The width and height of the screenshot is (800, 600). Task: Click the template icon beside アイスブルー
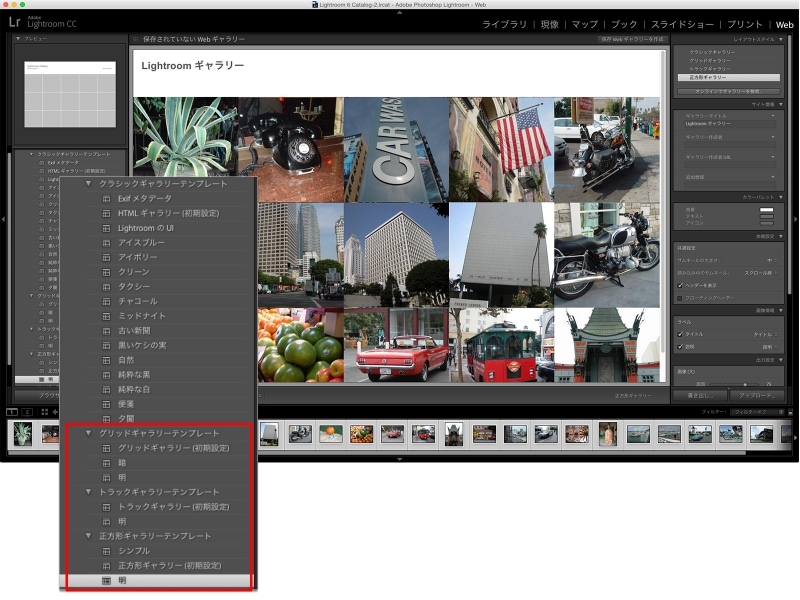pyautogui.click(x=107, y=243)
